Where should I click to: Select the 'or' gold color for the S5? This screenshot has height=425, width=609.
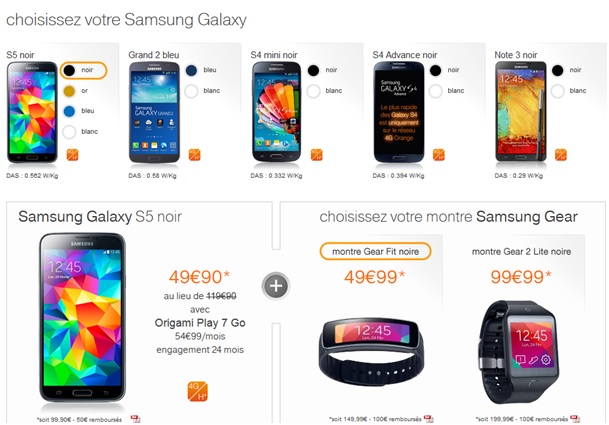(76, 91)
